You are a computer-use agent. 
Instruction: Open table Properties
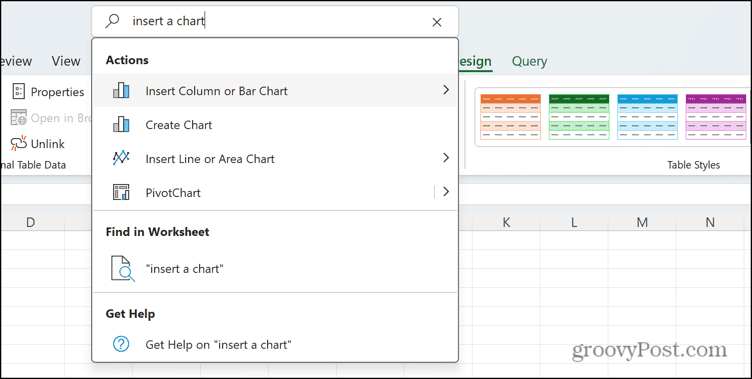tap(47, 92)
